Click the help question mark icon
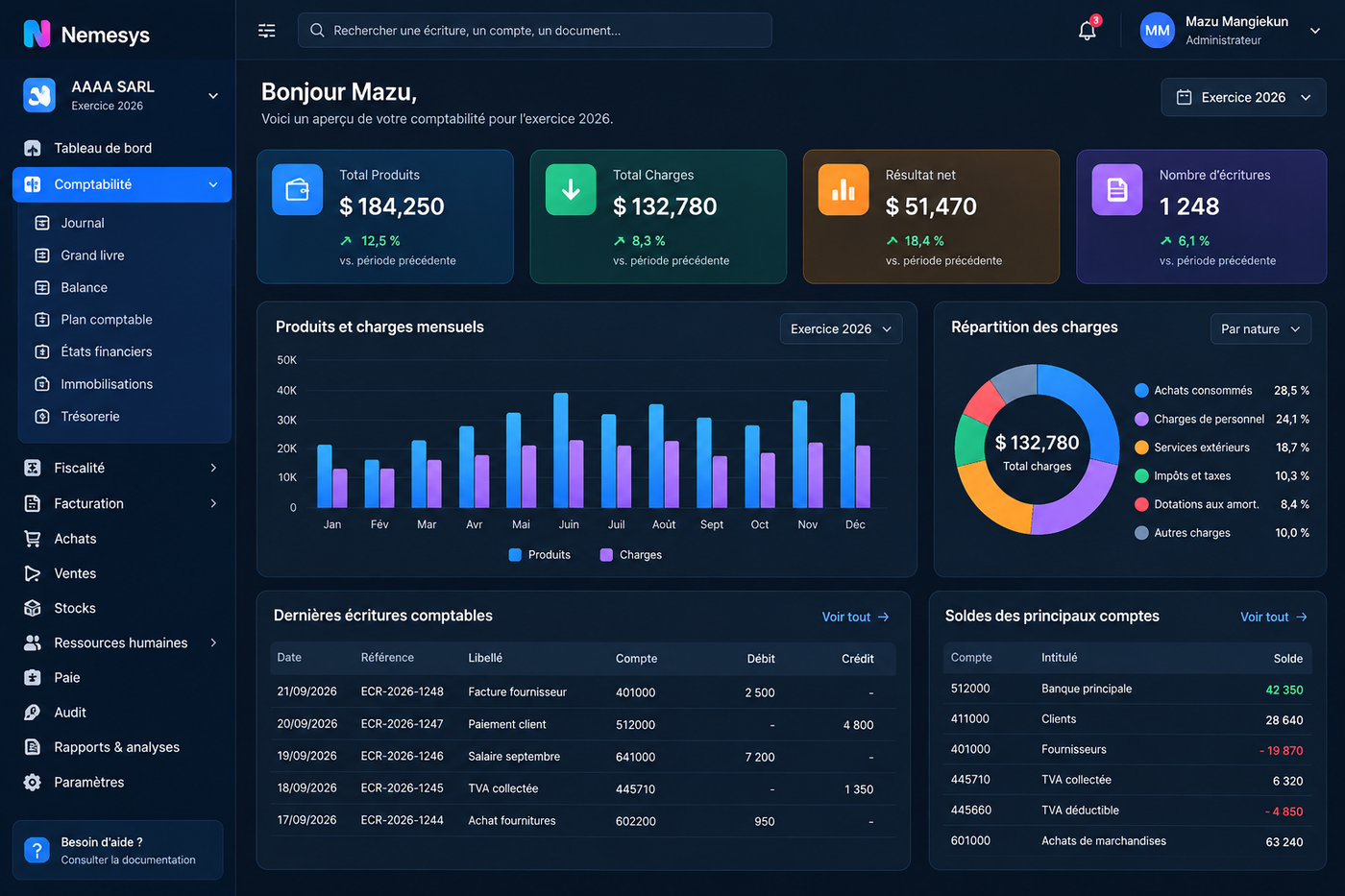Viewport: 1345px width, 896px height. (x=37, y=850)
